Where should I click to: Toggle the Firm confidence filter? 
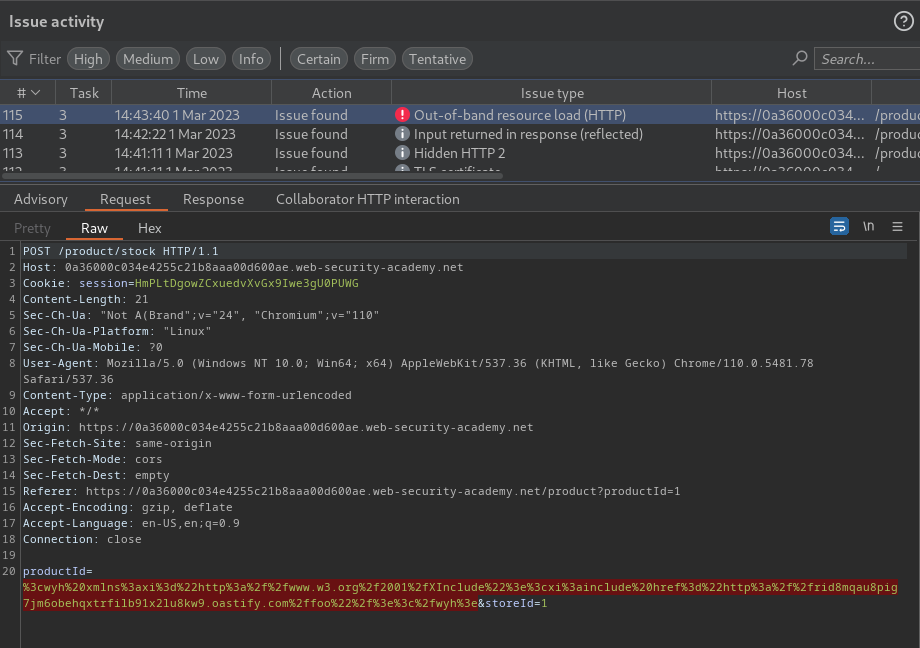pyautogui.click(x=375, y=59)
